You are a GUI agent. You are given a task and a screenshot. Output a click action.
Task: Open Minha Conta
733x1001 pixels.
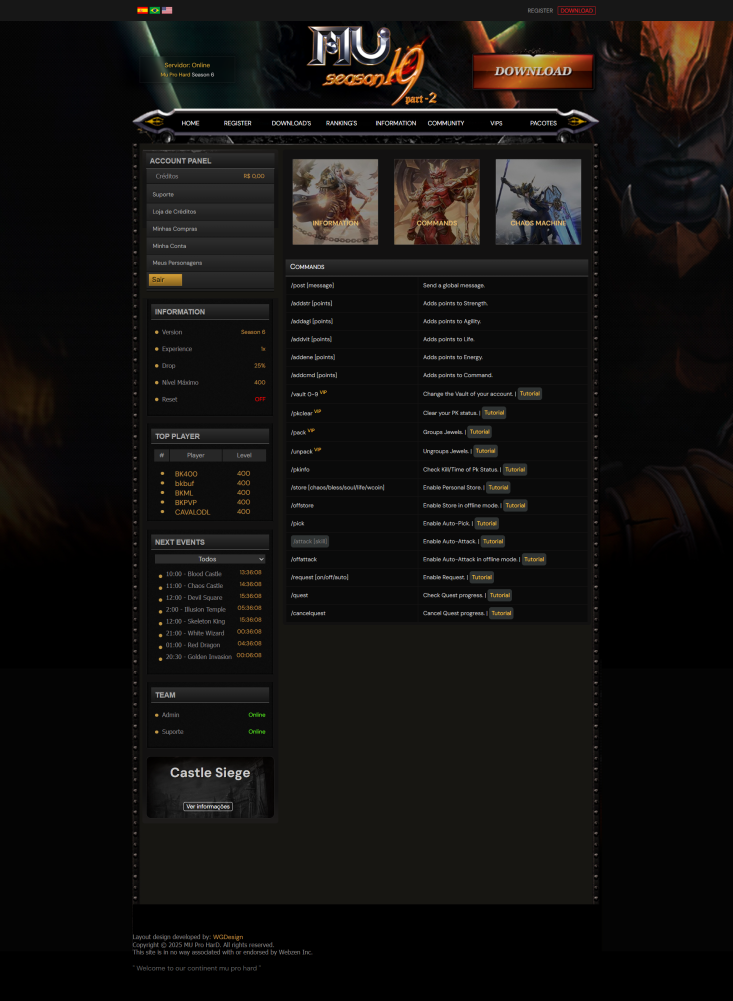(x=210, y=246)
